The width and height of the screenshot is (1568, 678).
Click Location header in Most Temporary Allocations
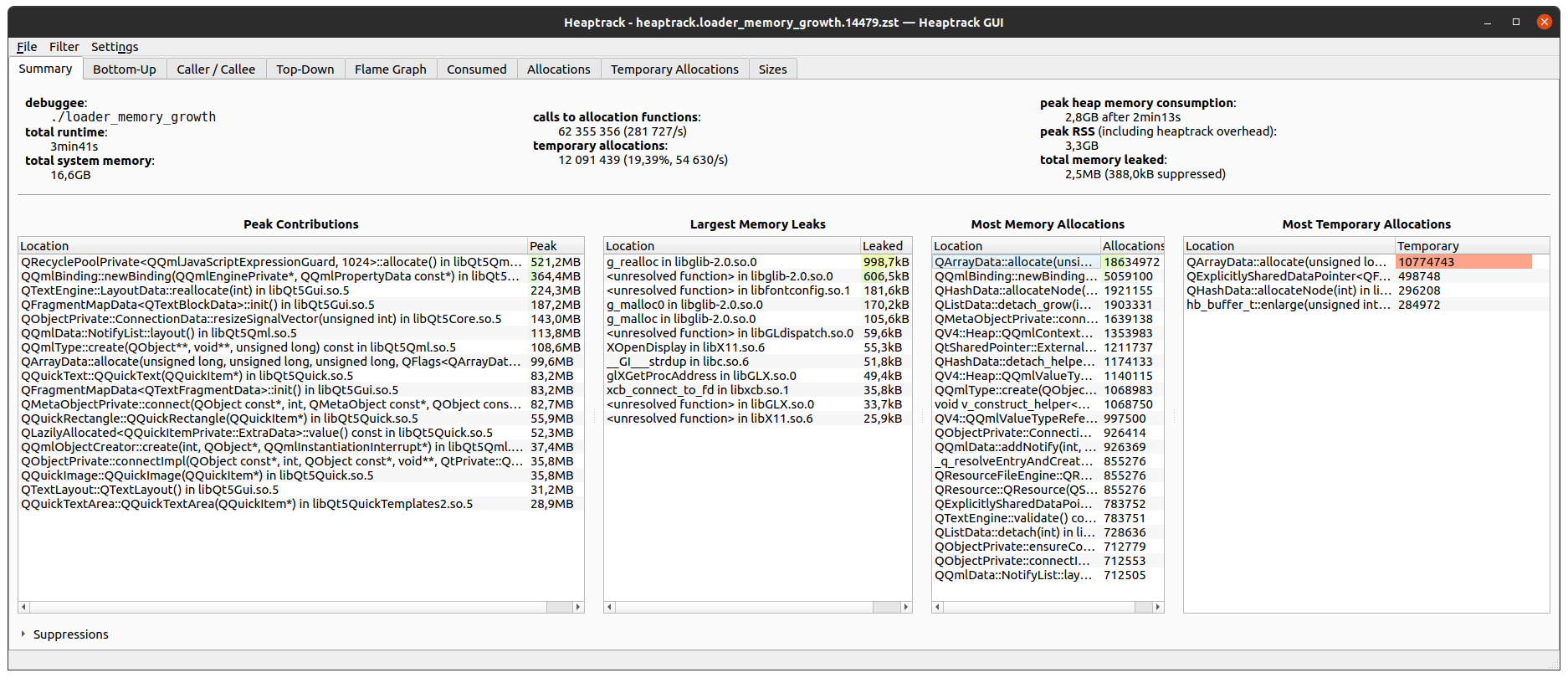[x=1289, y=246]
